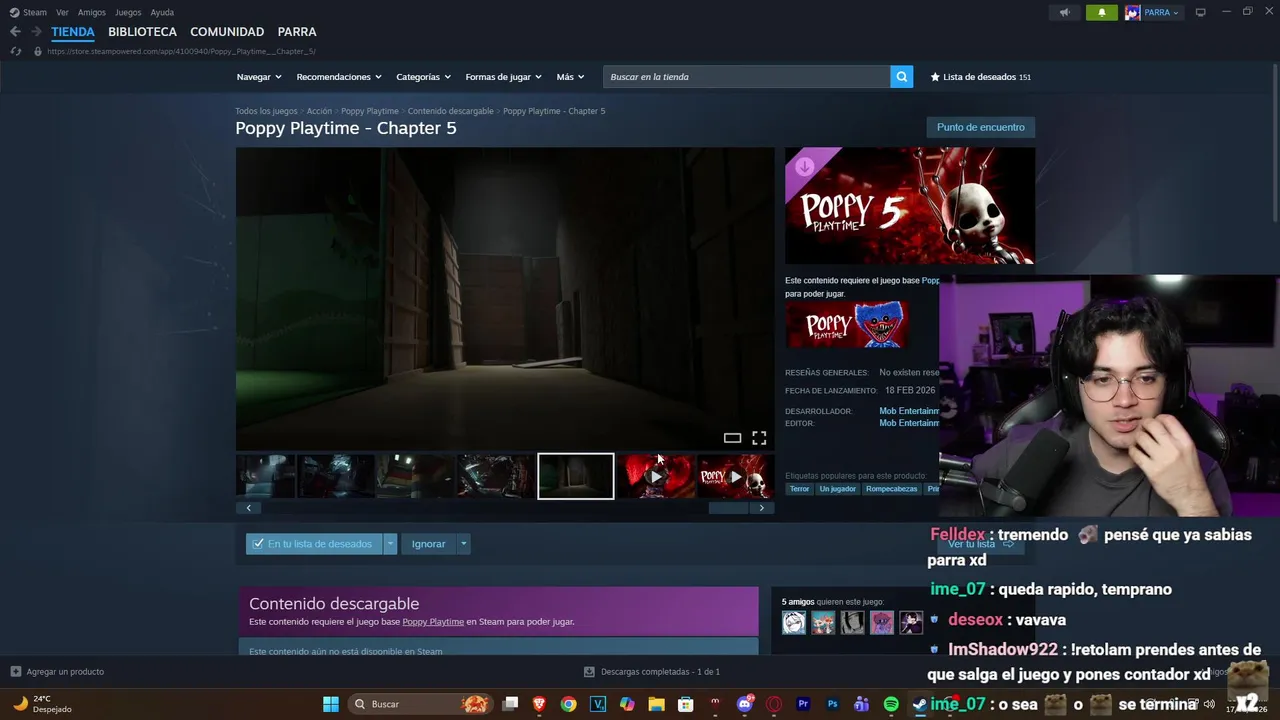Open Más dropdown menu
Viewport: 1280px width, 720px height.
(570, 77)
